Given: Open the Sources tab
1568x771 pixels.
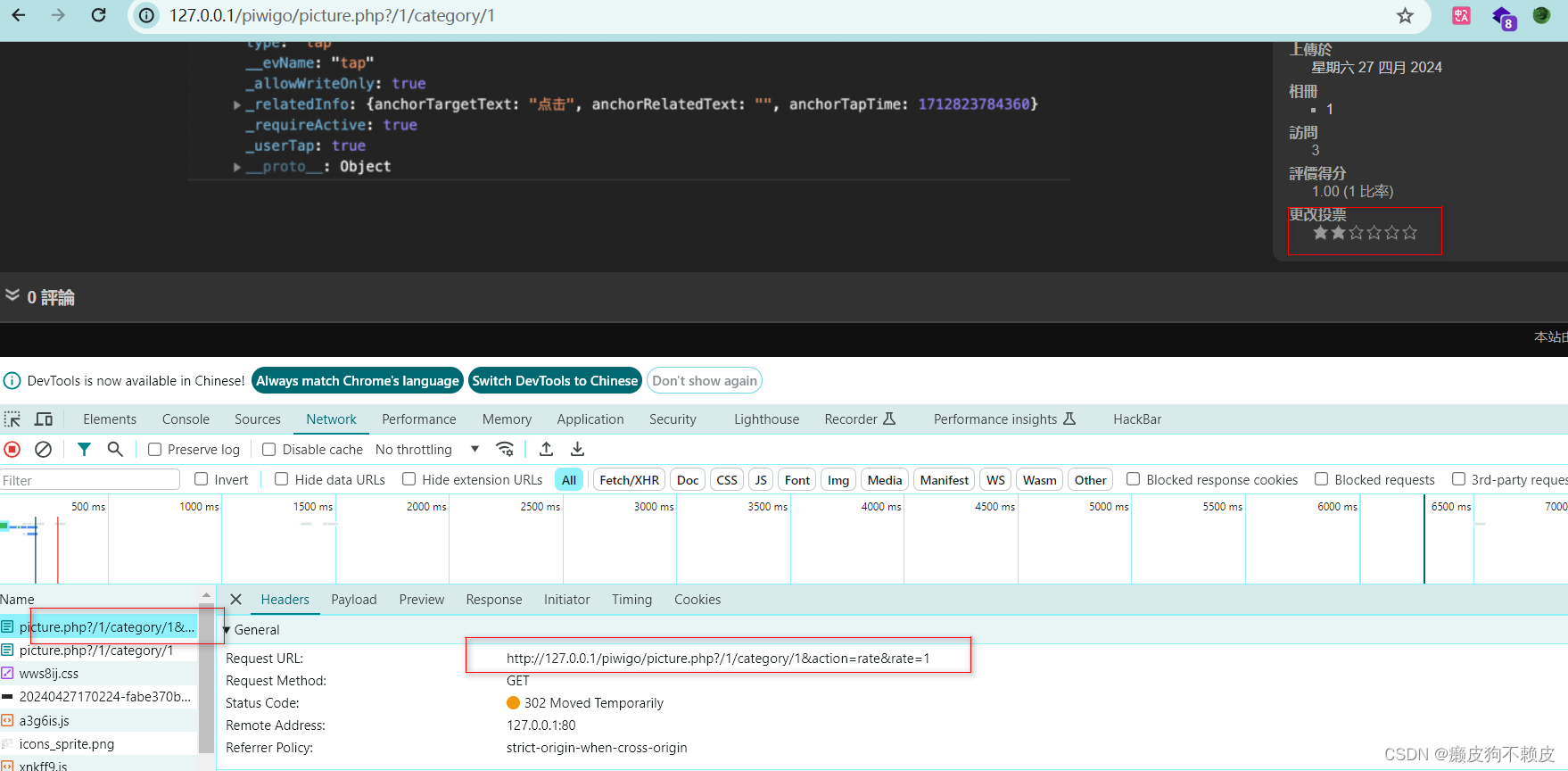Looking at the screenshot, I should pos(258,419).
